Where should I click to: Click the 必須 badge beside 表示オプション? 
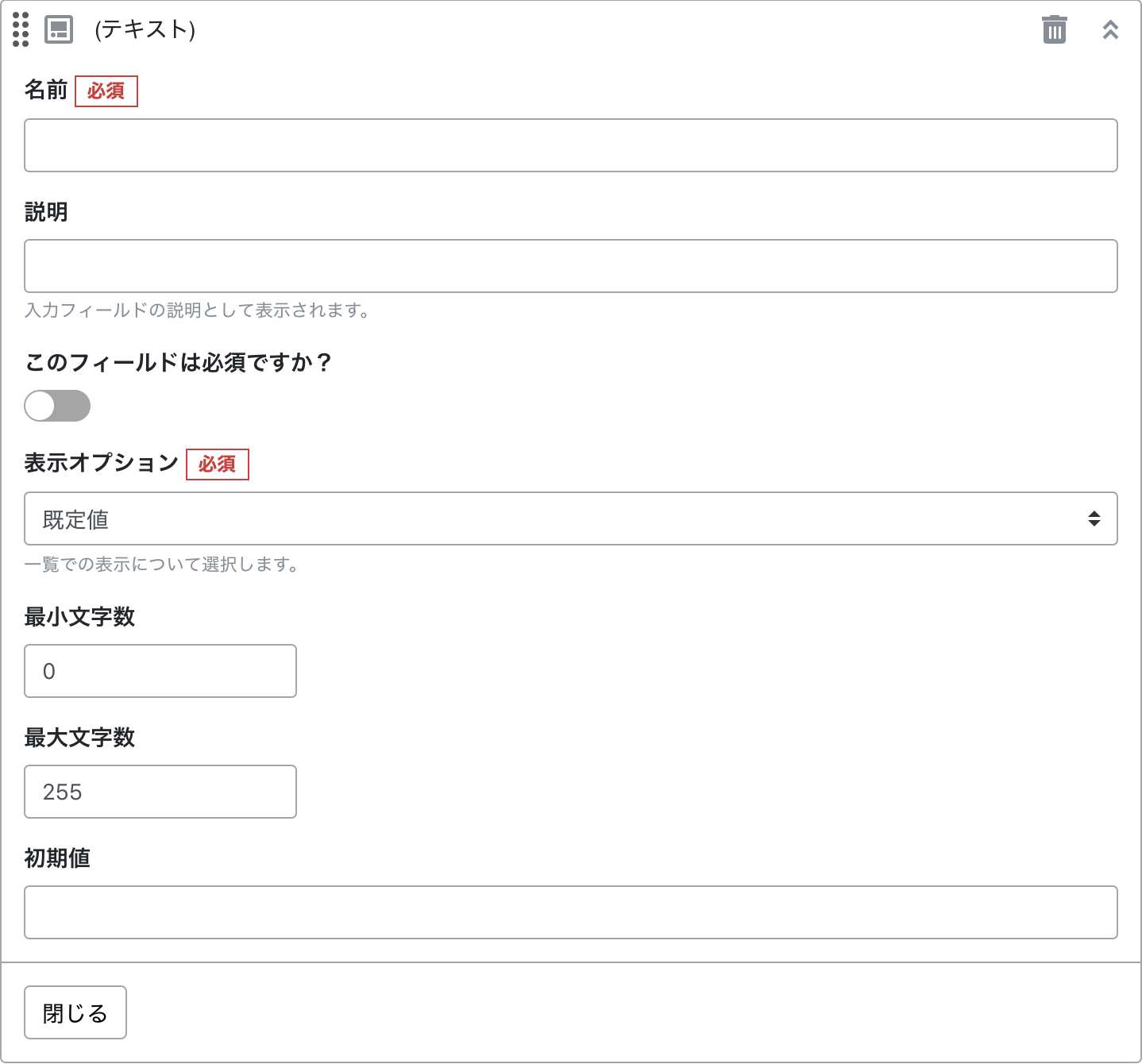click(218, 465)
